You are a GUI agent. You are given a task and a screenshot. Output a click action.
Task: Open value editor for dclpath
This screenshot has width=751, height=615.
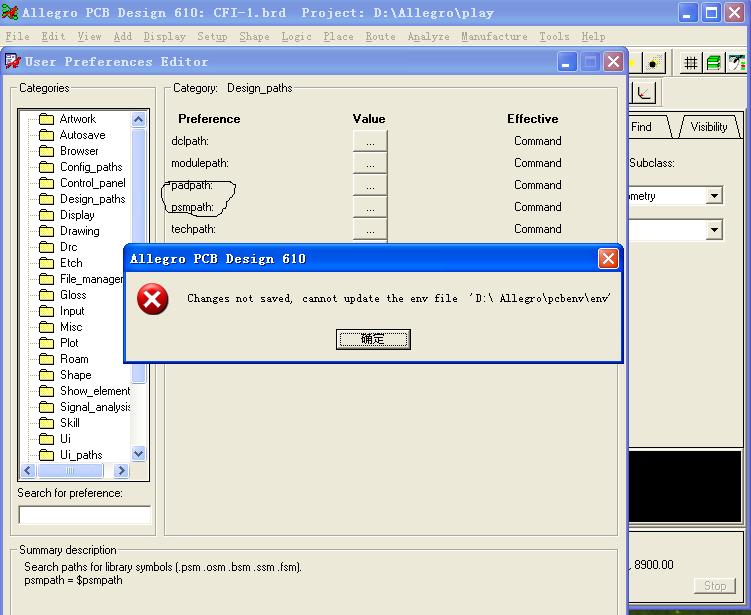(370, 141)
